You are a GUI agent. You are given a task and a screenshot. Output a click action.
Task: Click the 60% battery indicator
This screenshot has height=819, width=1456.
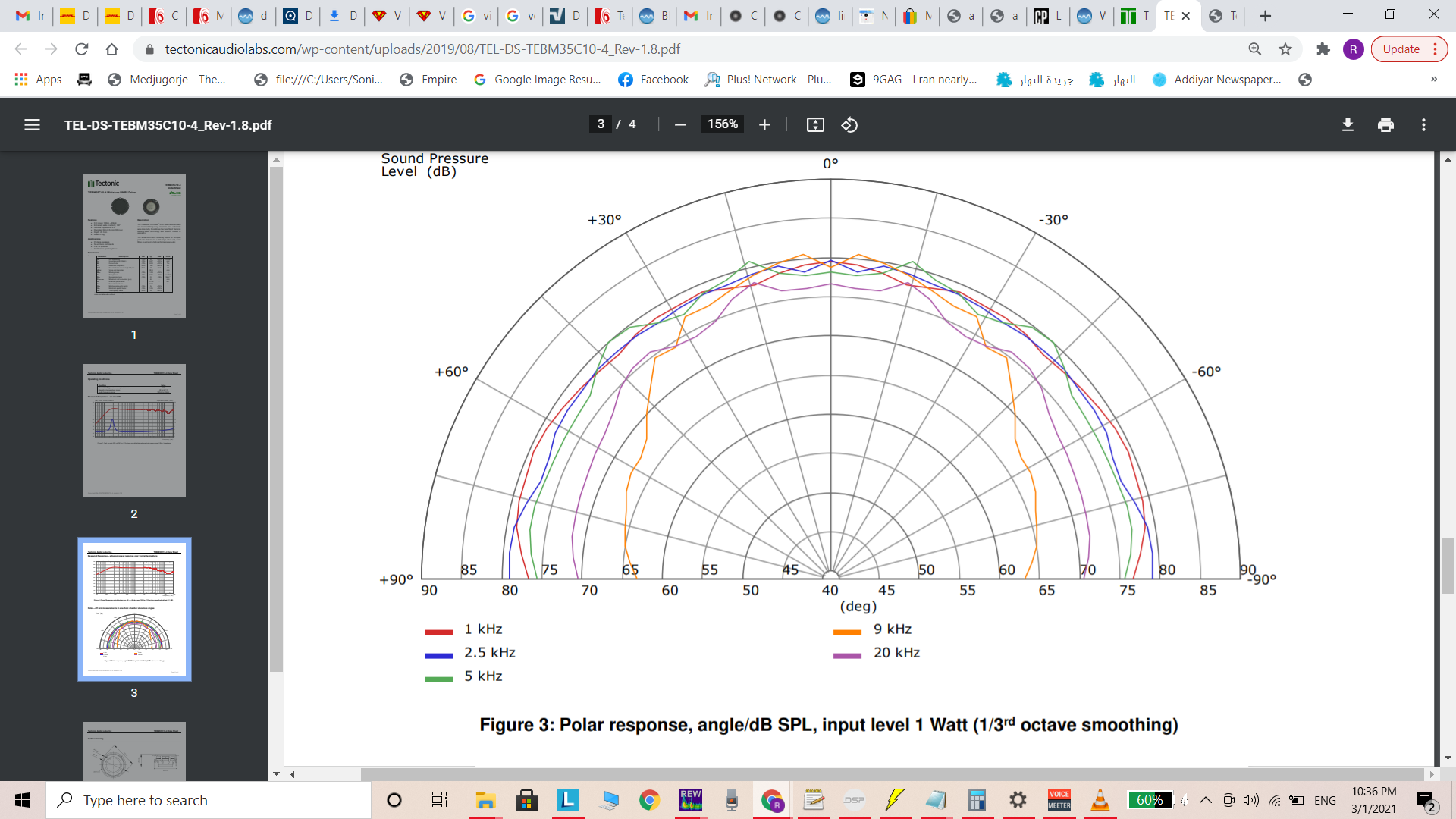click(1150, 800)
